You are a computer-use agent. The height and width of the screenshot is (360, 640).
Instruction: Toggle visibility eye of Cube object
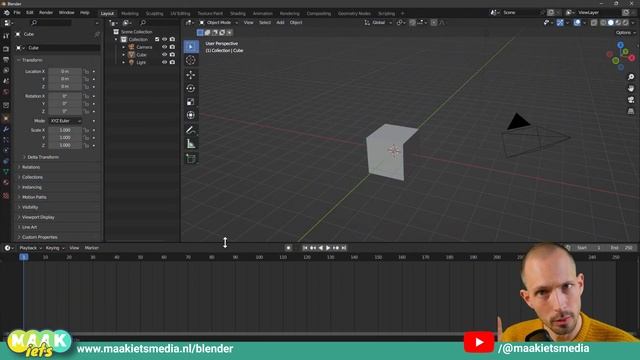coord(164,55)
